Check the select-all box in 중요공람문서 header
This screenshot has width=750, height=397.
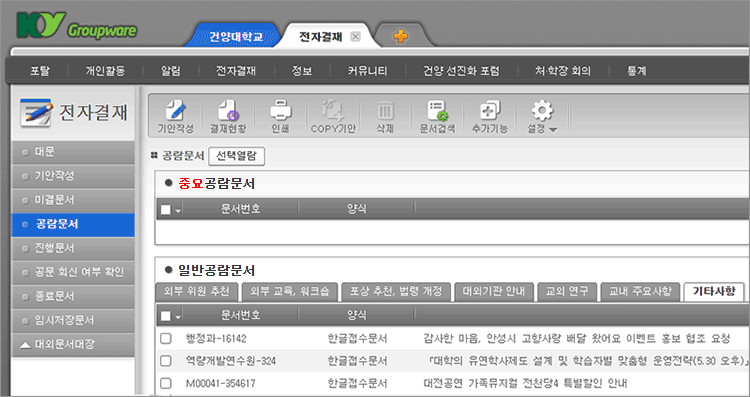point(165,210)
